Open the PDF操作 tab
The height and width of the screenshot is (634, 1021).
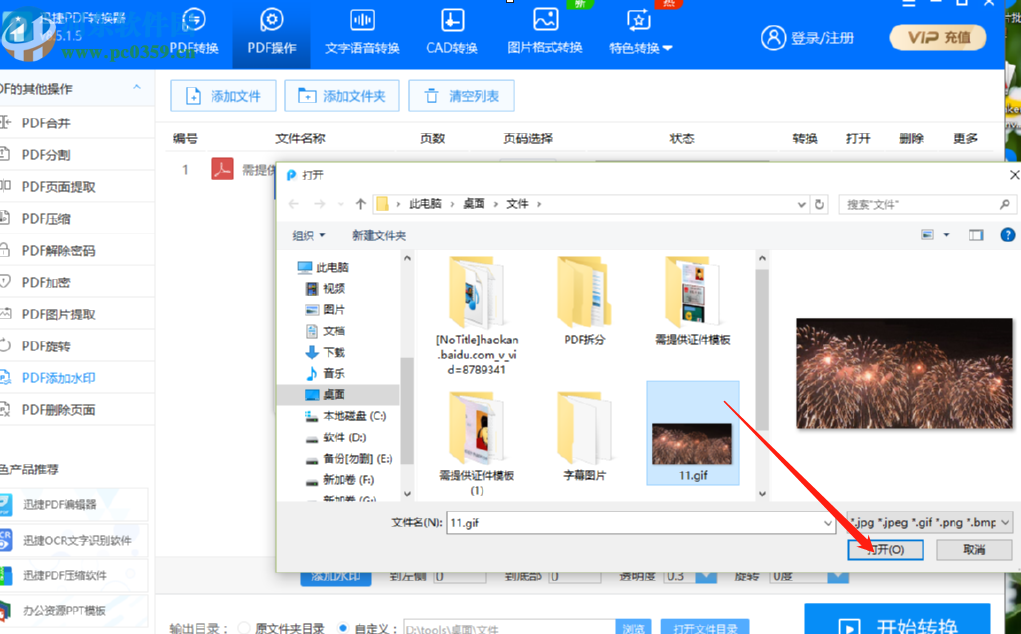point(272,33)
